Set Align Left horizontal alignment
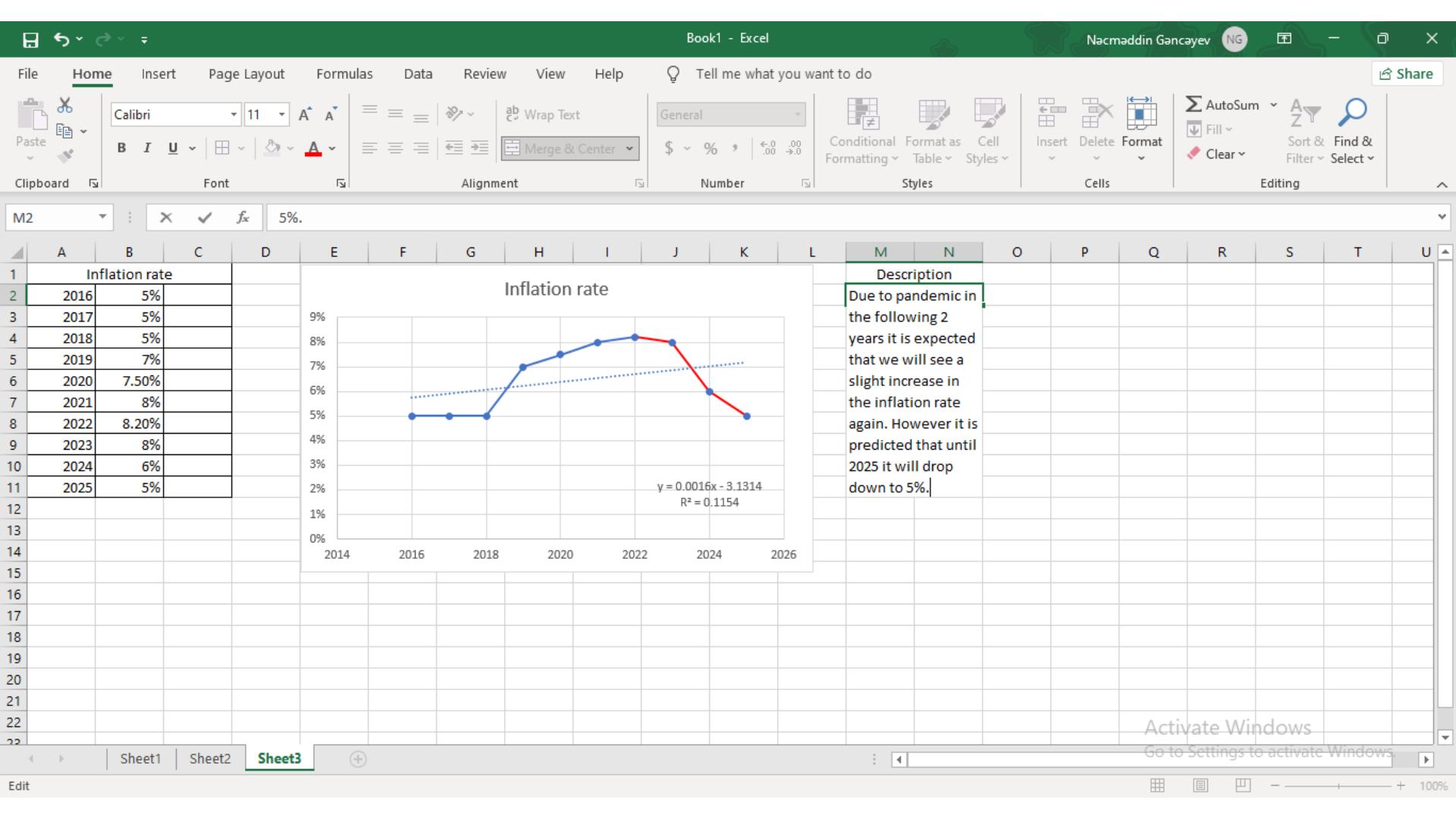Image resolution: width=1456 pixels, height=819 pixels. coord(369,148)
